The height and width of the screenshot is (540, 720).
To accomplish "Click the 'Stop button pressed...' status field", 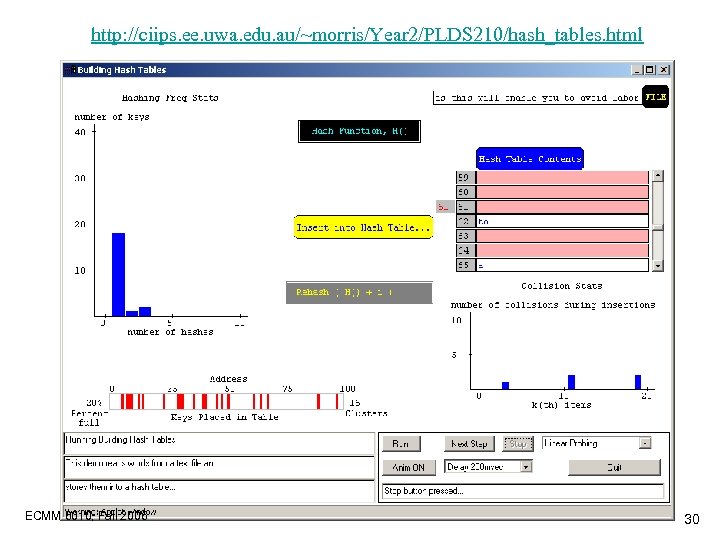I will (x=523, y=491).
